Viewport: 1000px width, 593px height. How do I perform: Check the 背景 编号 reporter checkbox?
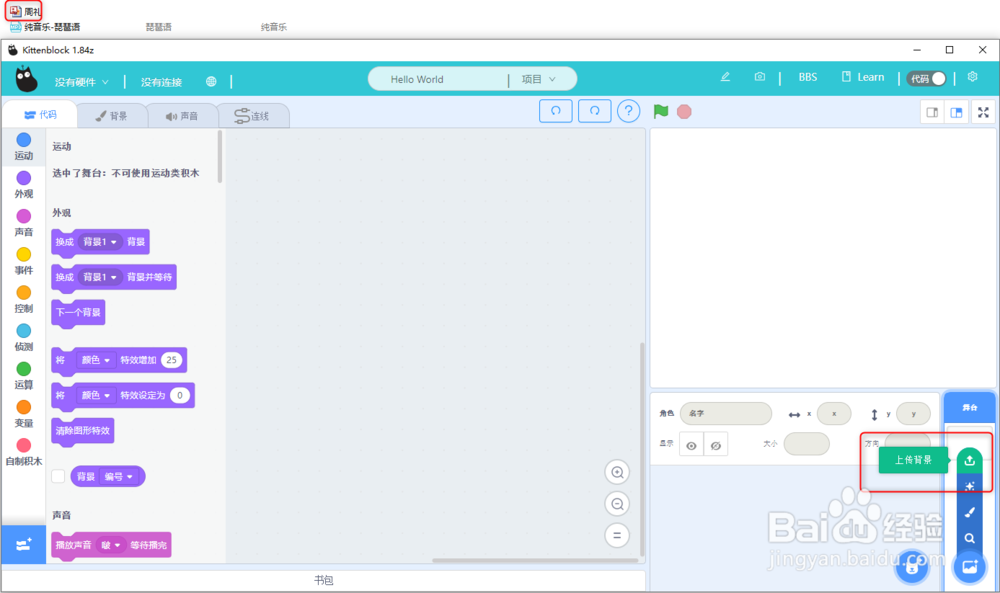pos(58,476)
